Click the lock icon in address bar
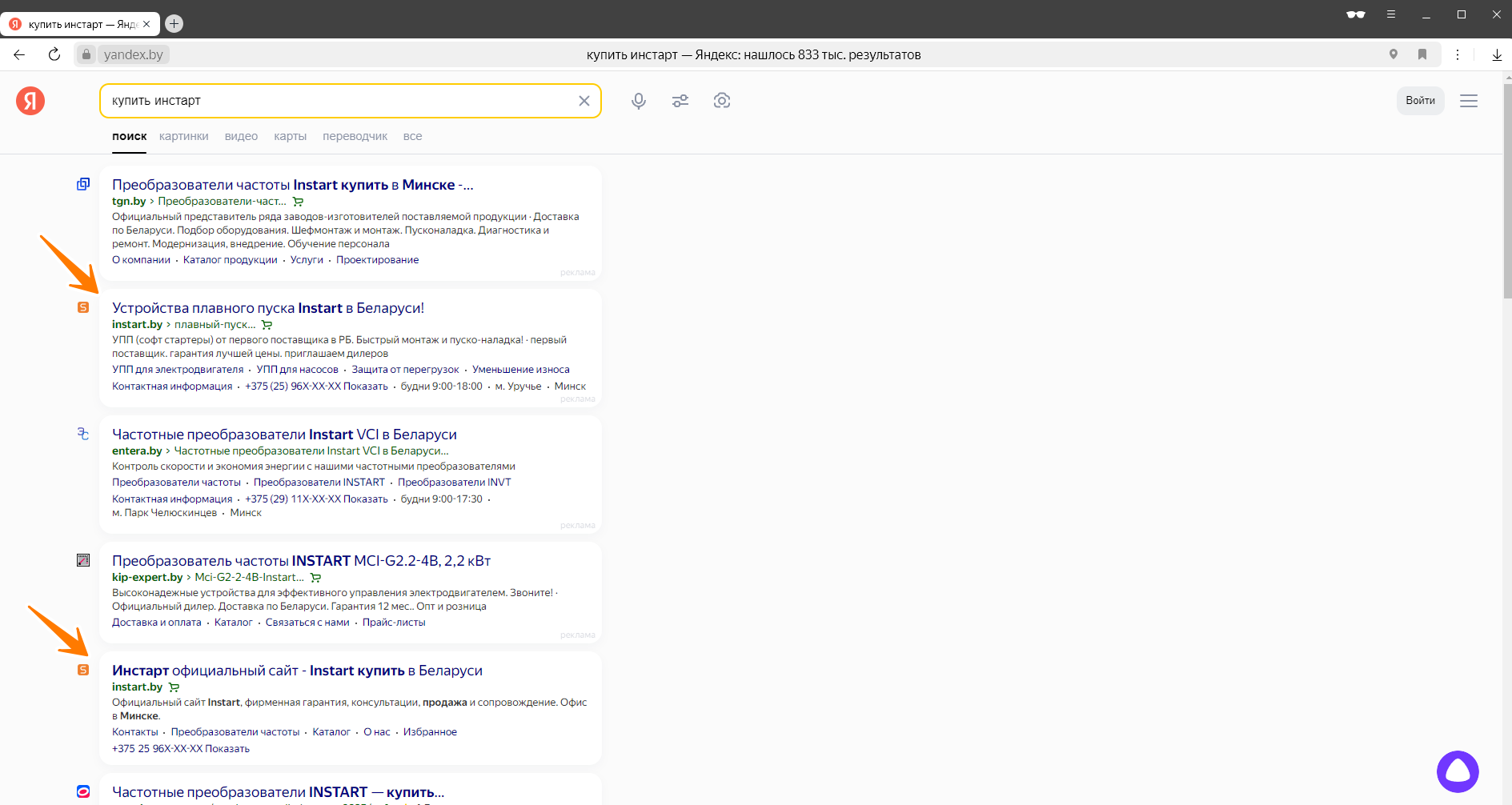The height and width of the screenshot is (805, 1512). (86, 54)
